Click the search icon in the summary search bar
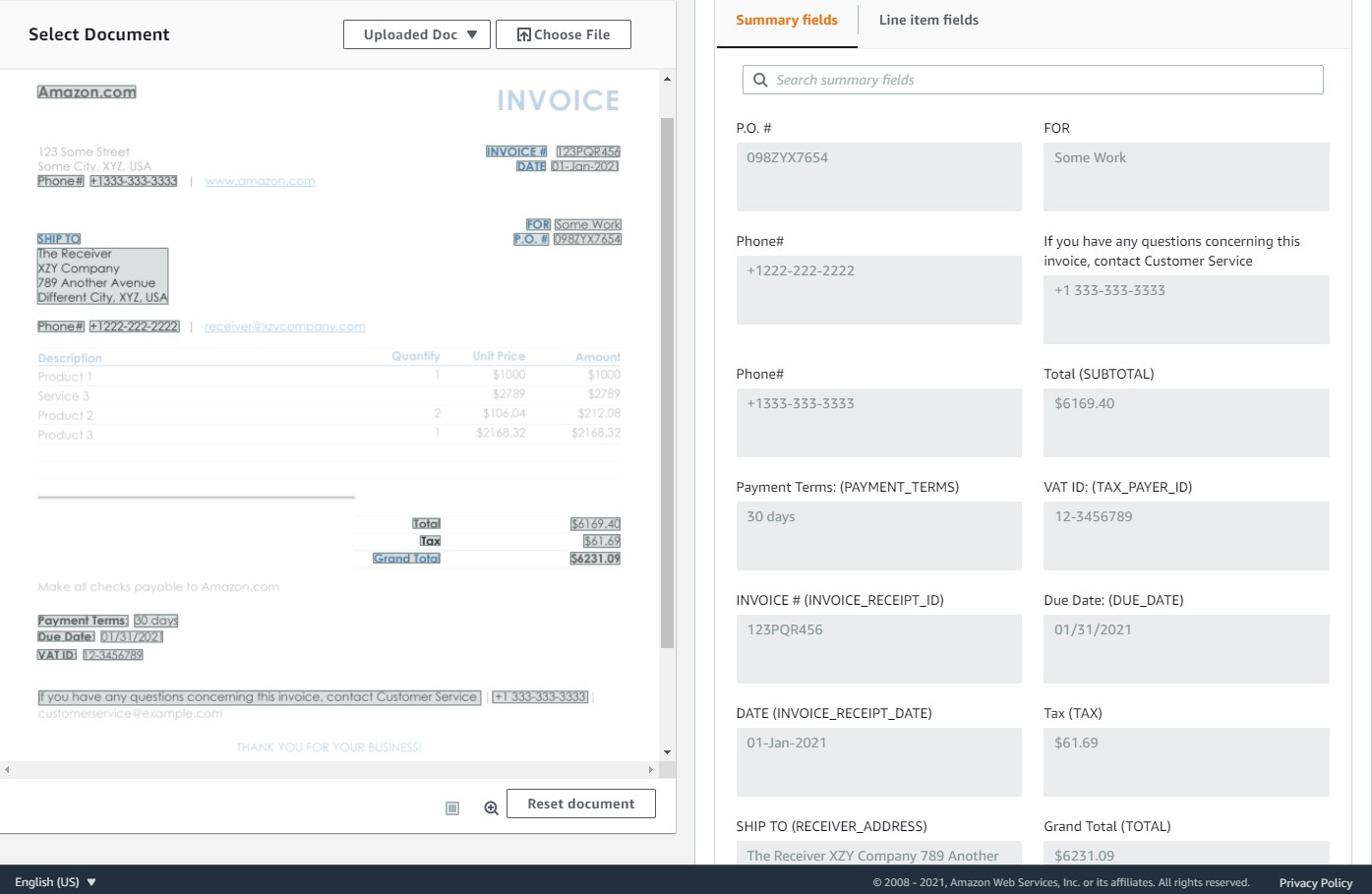The height and width of the screenshot is (894, 1372). pos(759,79)
